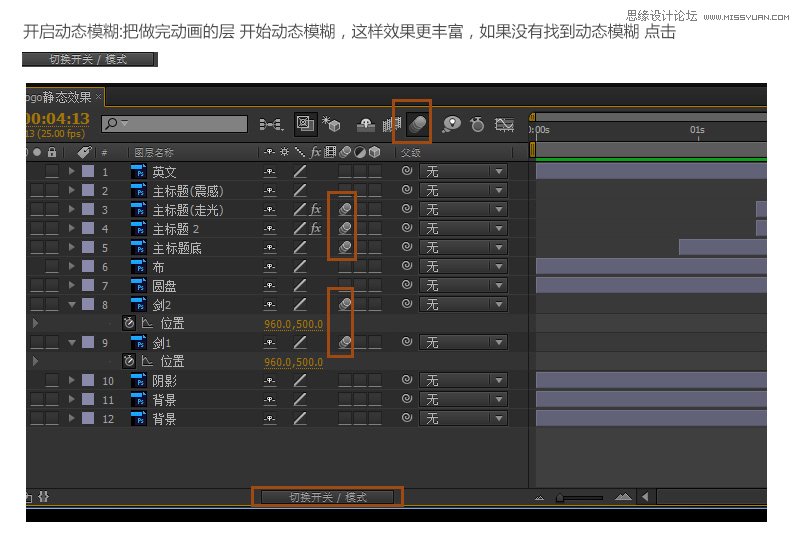
Task: Click the 图层名称 column header
Action: (x=154, y=152)
